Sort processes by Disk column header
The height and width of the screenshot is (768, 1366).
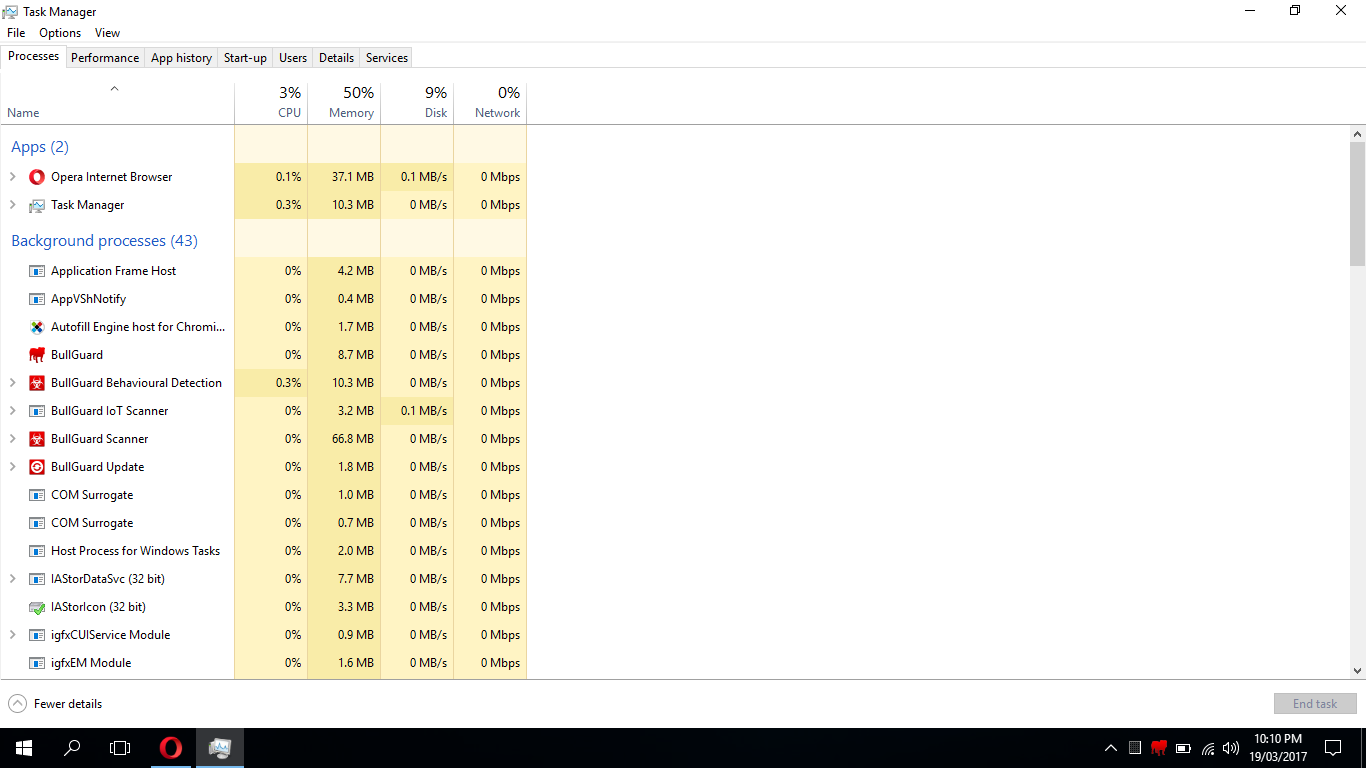(417, 103)
